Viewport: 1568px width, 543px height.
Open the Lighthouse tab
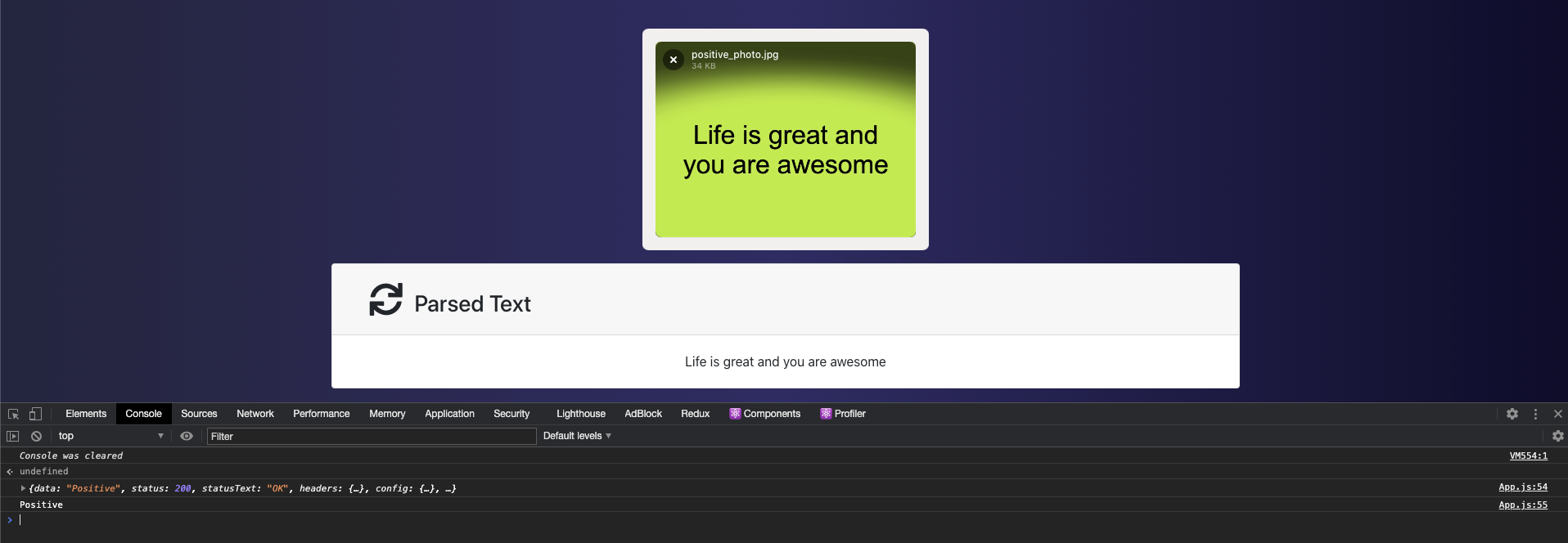581,414
